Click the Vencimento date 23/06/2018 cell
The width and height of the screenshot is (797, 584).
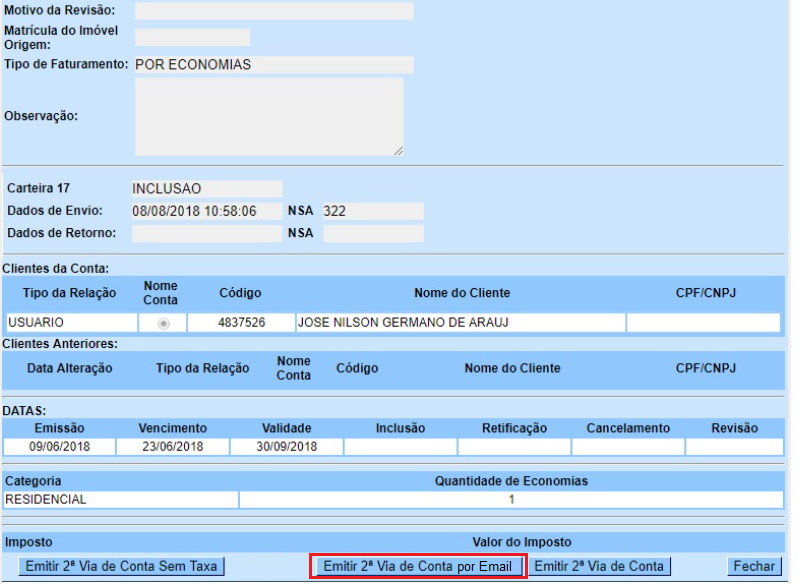[x=172, y=447]
